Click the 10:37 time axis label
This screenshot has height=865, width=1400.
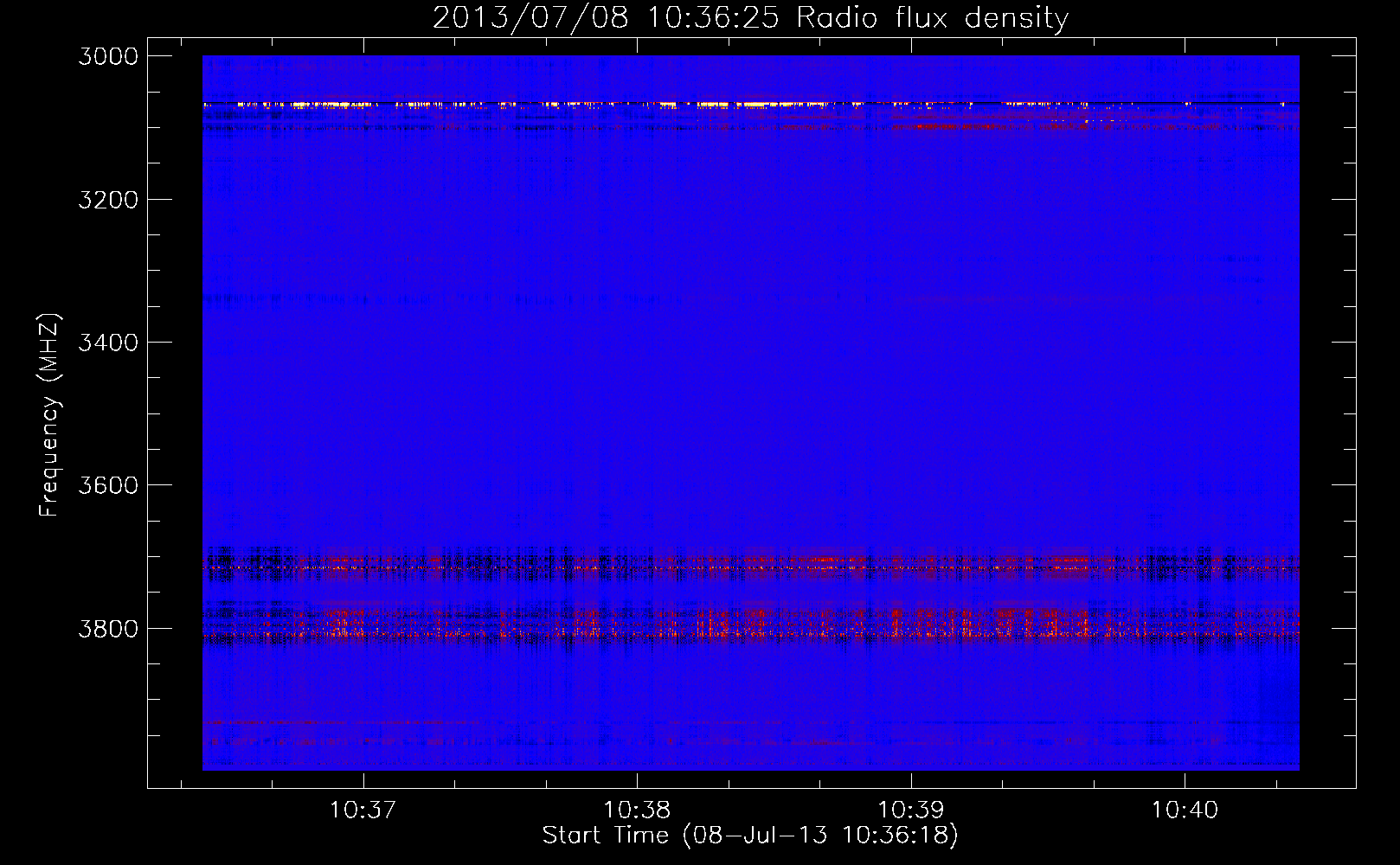tap(363, 810)
